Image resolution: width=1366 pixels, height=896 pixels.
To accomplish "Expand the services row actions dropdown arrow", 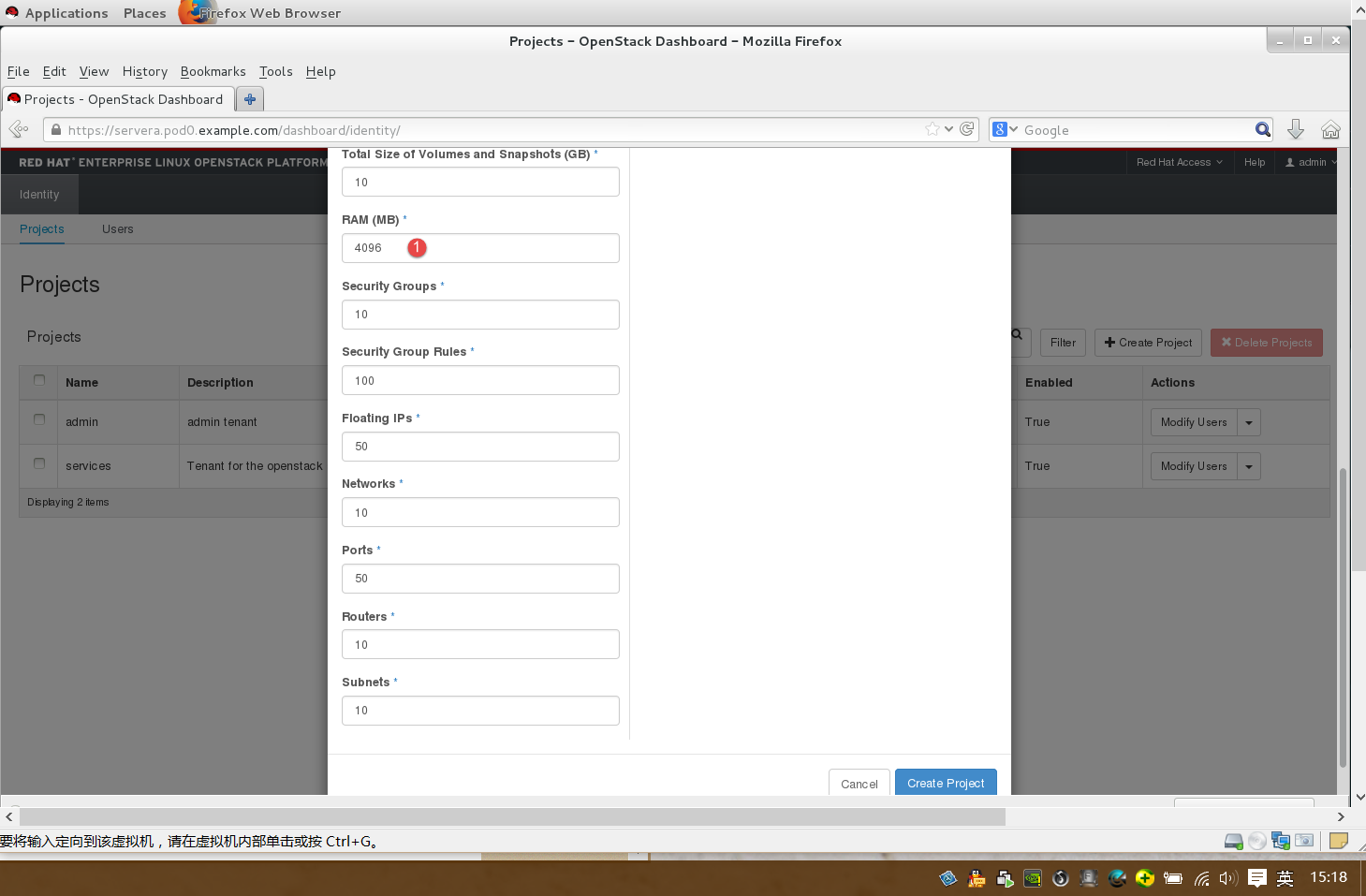I will (1249, 466).
